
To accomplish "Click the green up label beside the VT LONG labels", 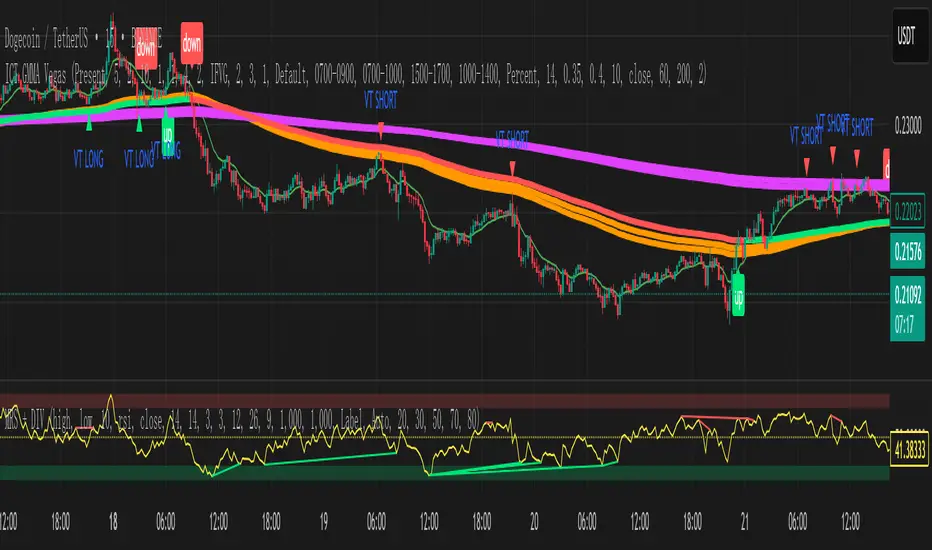I will [168, 136].
